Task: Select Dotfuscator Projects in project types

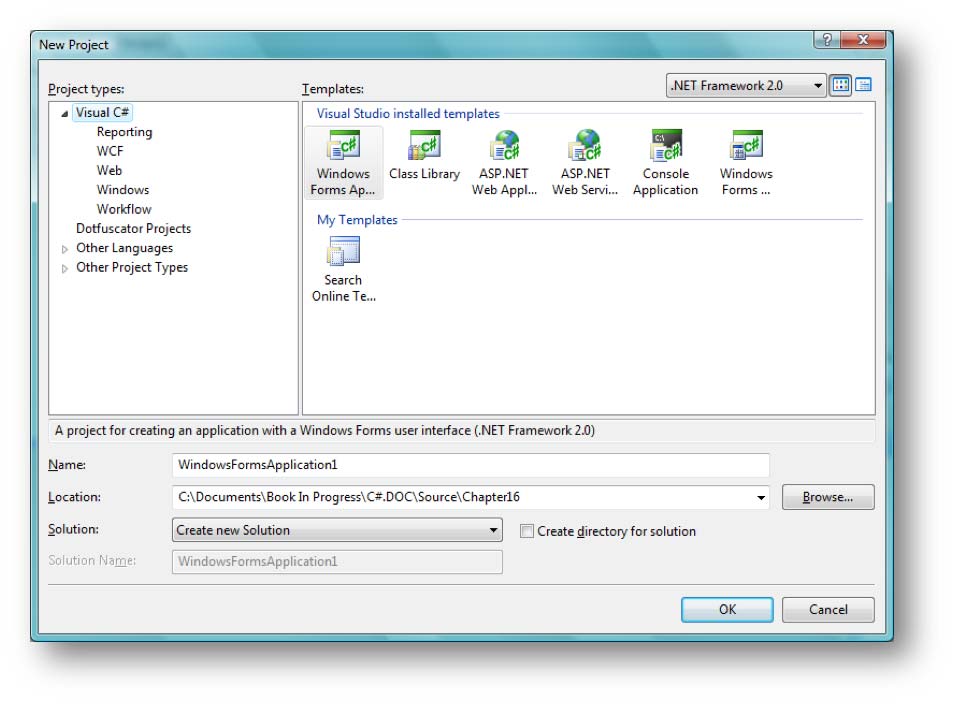Action: coord(133,229)
